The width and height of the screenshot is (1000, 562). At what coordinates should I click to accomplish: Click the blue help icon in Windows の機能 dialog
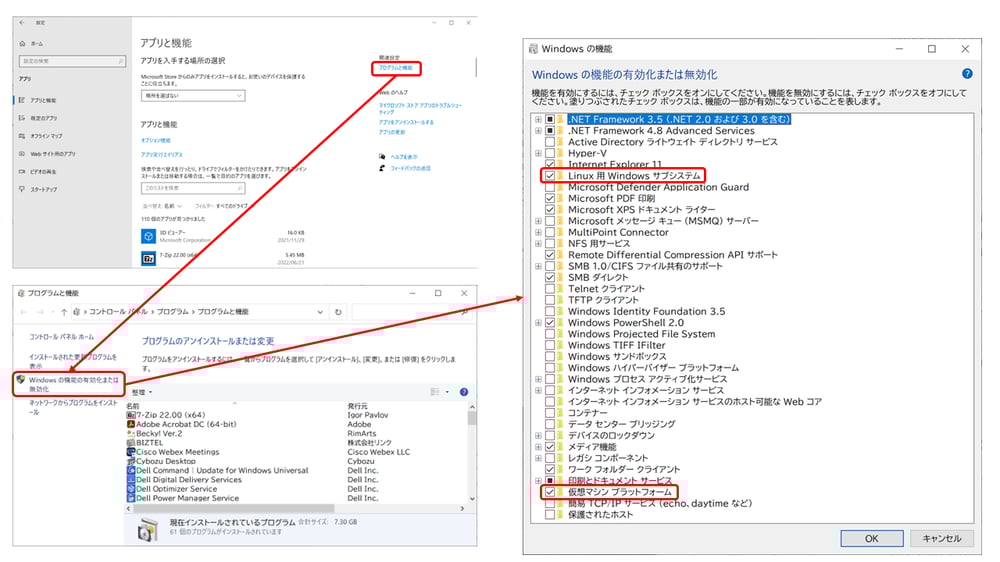pos(967,74)
